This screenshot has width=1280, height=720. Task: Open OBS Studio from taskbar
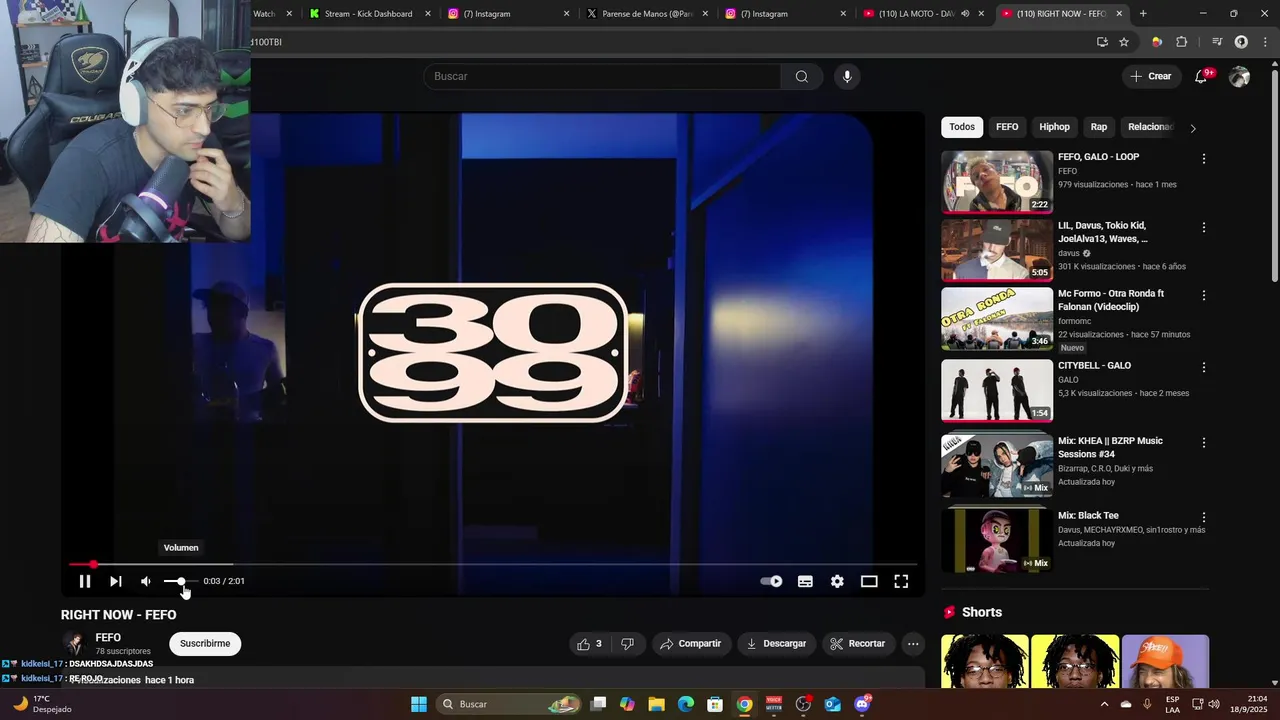[803, 704]
